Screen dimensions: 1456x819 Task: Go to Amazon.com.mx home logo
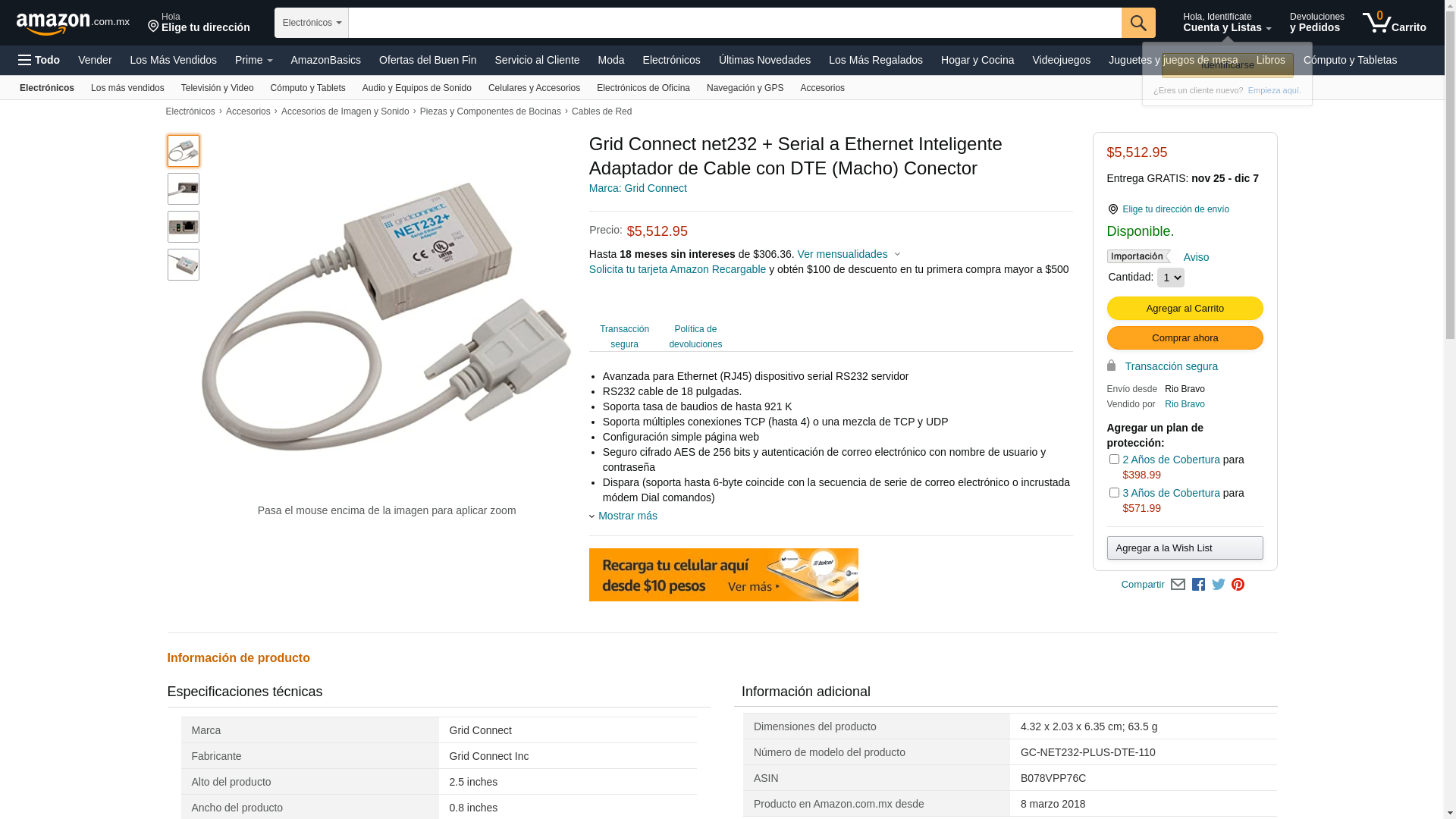coord(73,24)
